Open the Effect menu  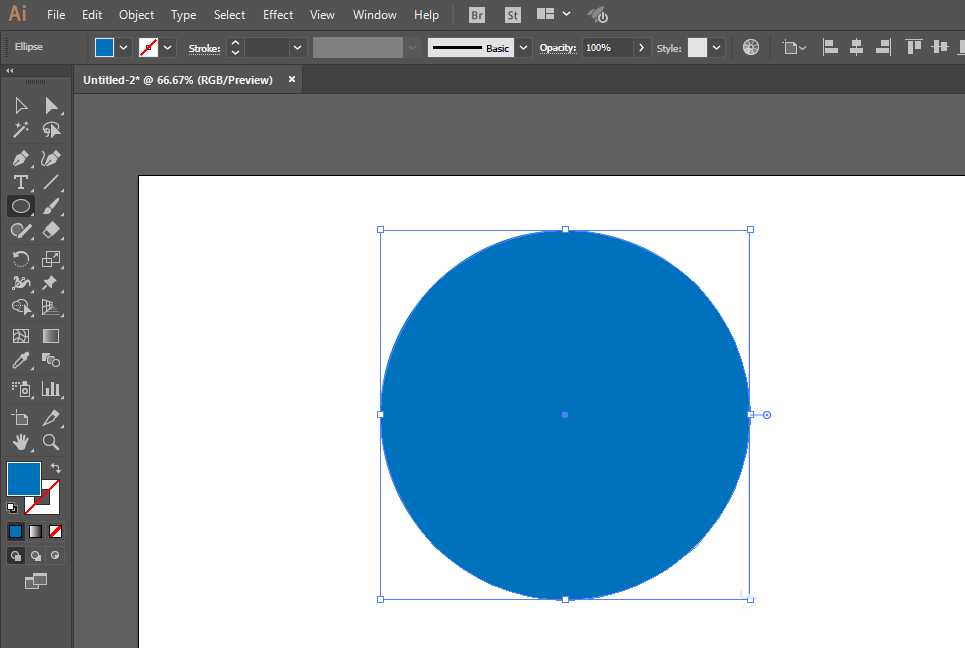(278, 15)
